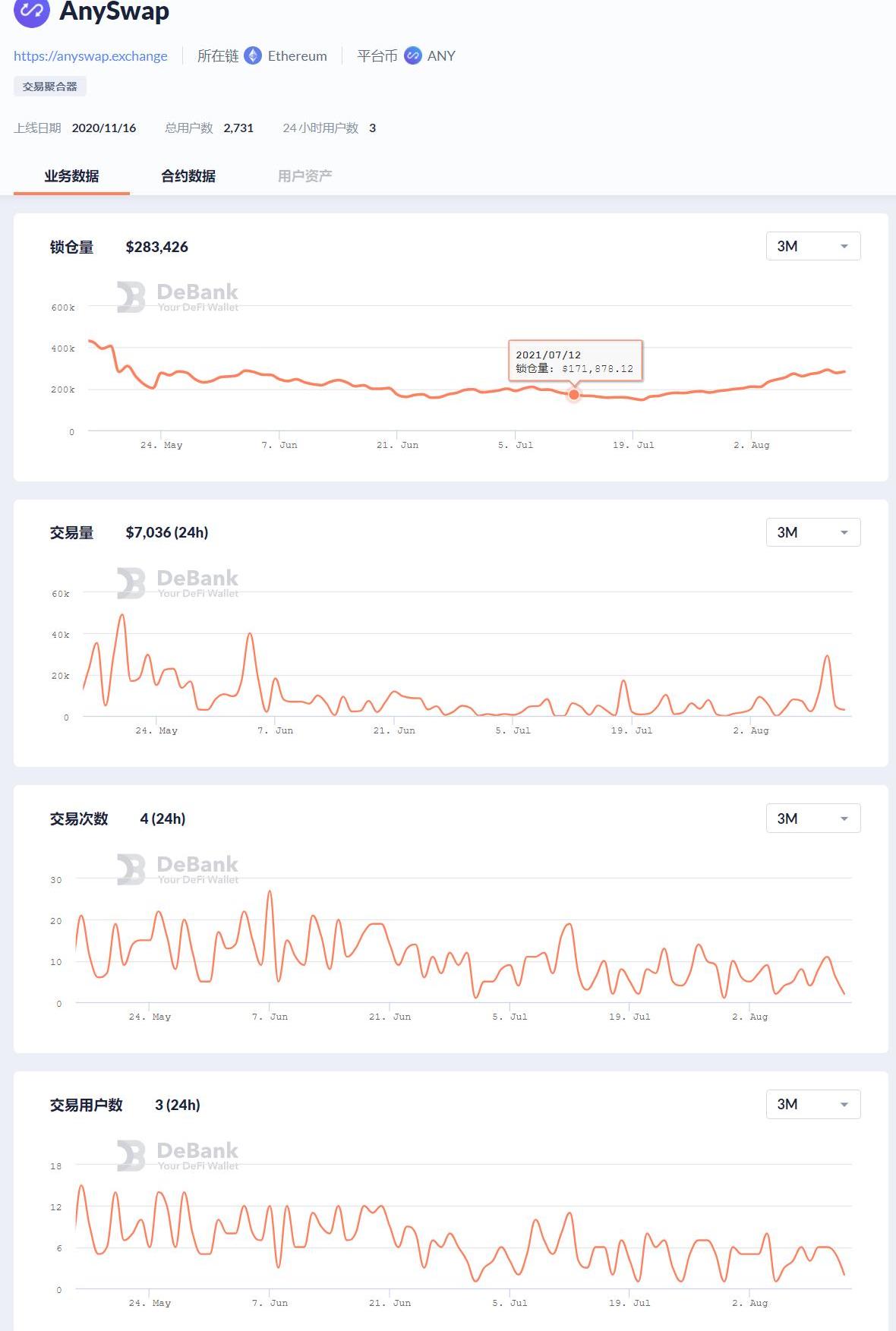Click the 交易聚合器 category tag

[50, 87]
